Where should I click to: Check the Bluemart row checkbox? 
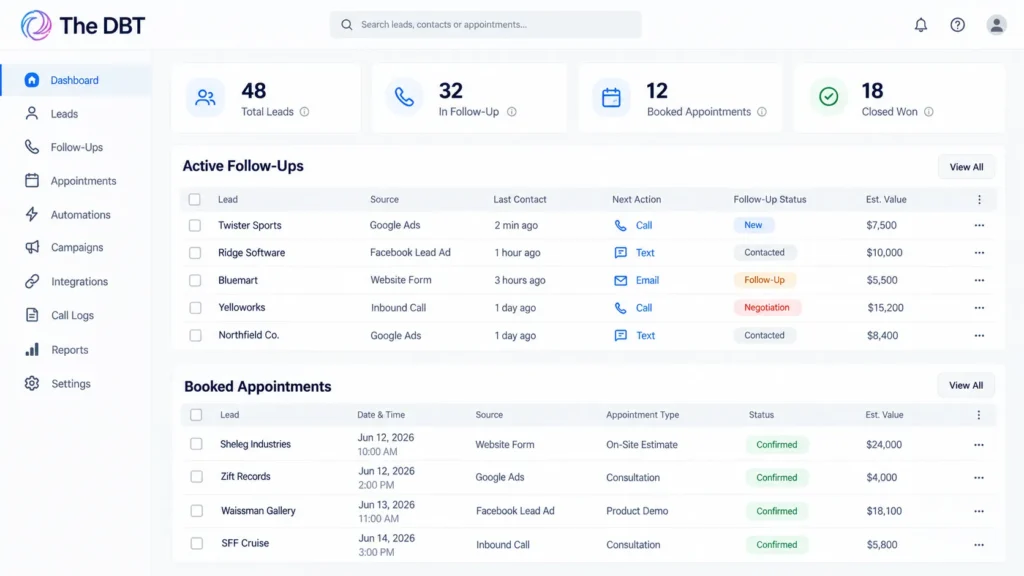tap(195, 280)
